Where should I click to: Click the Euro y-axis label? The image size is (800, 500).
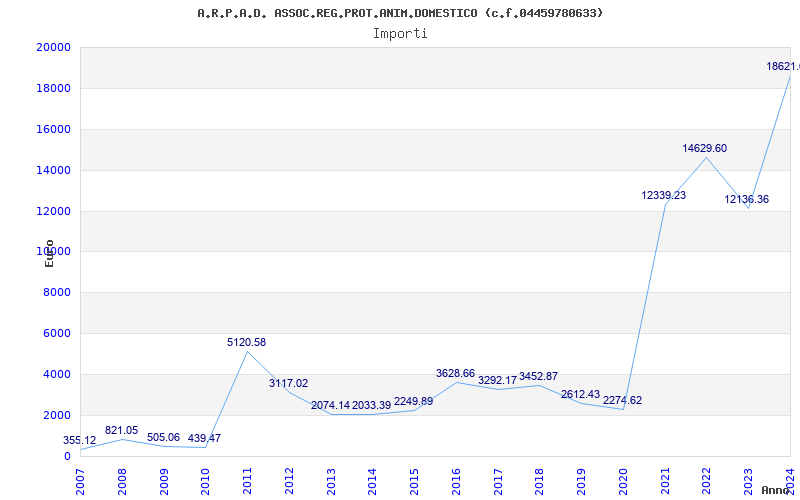[x=49, y=252]
